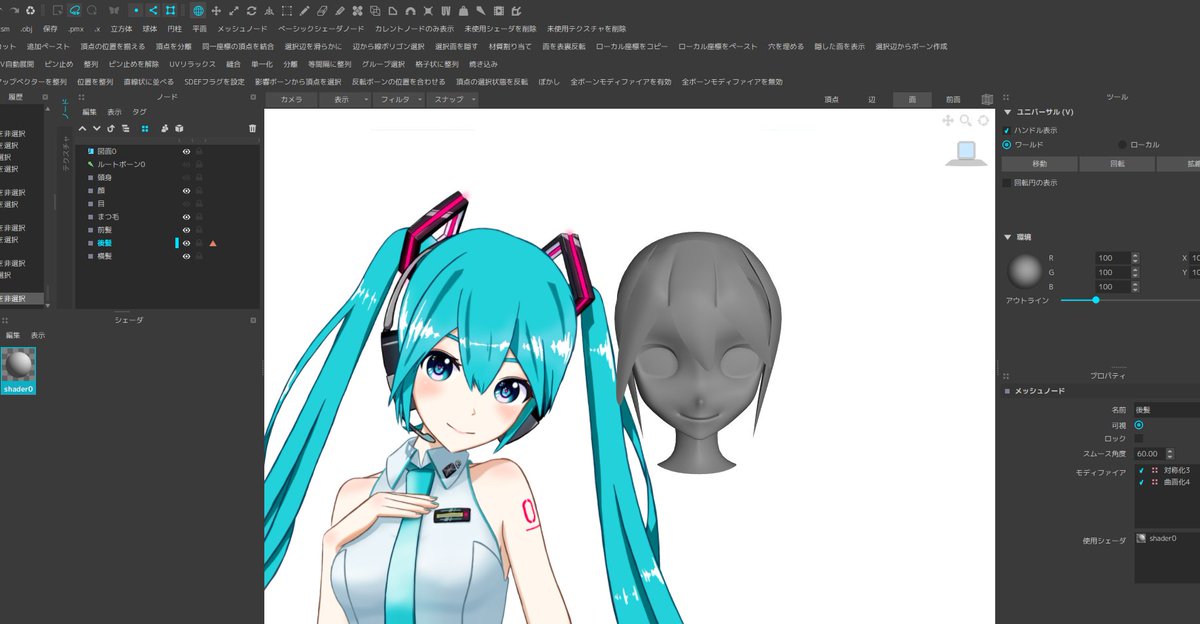The height and width of the screenshot is (624, 1200).
Task: Move node down with down-arrow icon
Action: (96, 128)
